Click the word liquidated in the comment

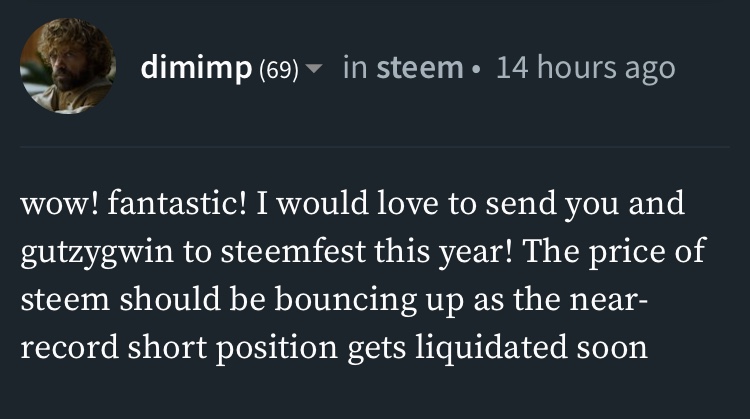(x=491, y=347)
